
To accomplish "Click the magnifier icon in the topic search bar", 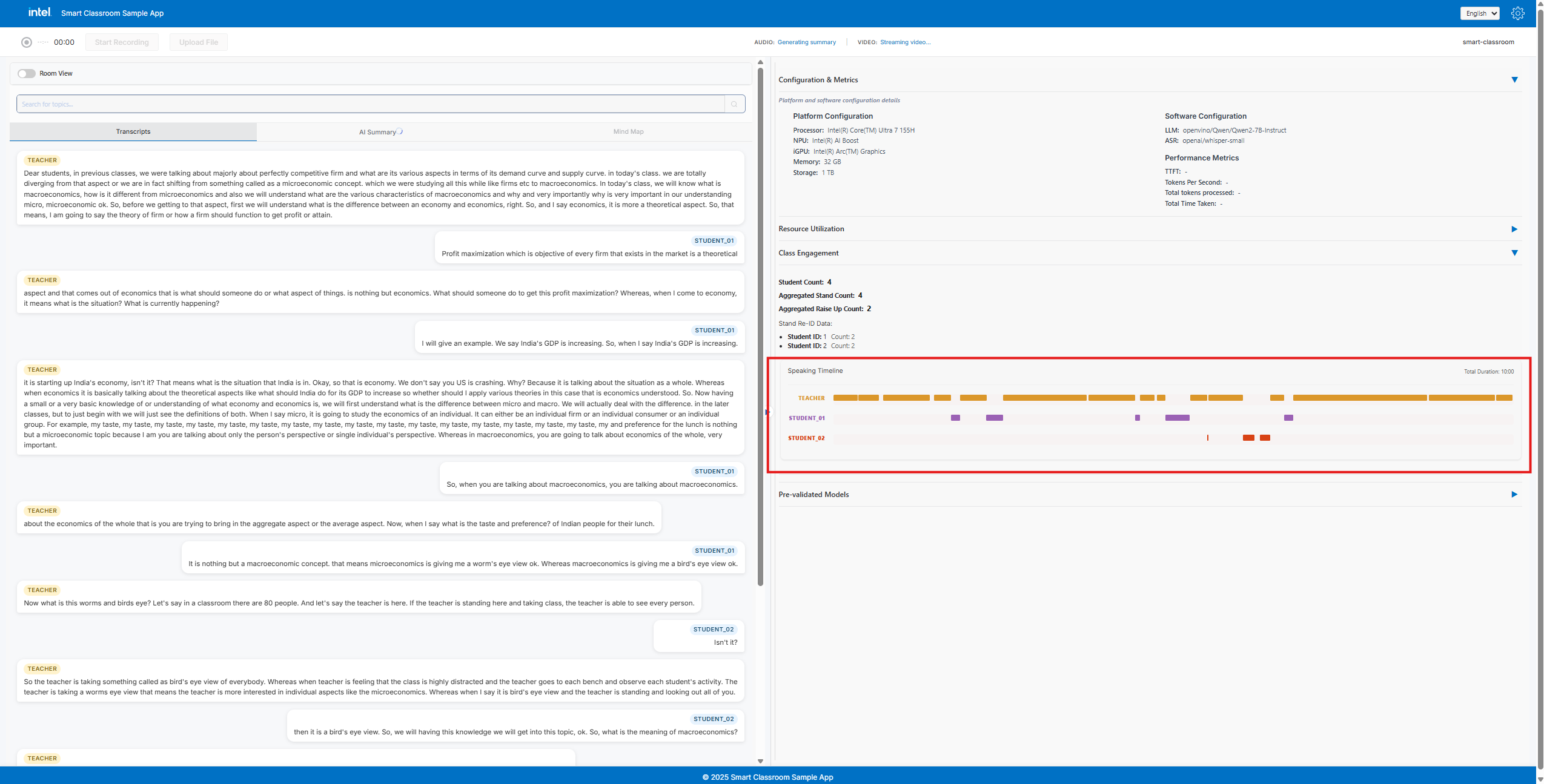I will (x=734, y=104).
